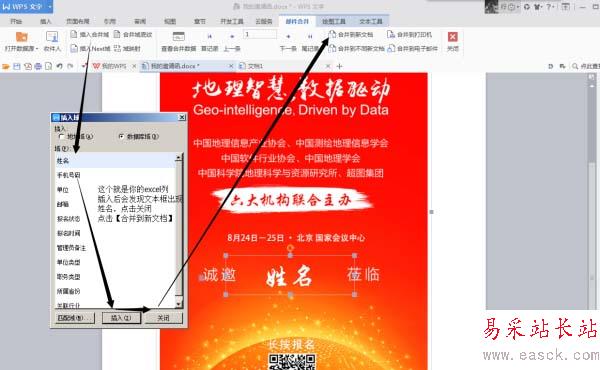Switch to 绘图工具 (Drawing Tools) ribbon tab
The height and width of the screenshot is (370, 600).
(334, 21)
